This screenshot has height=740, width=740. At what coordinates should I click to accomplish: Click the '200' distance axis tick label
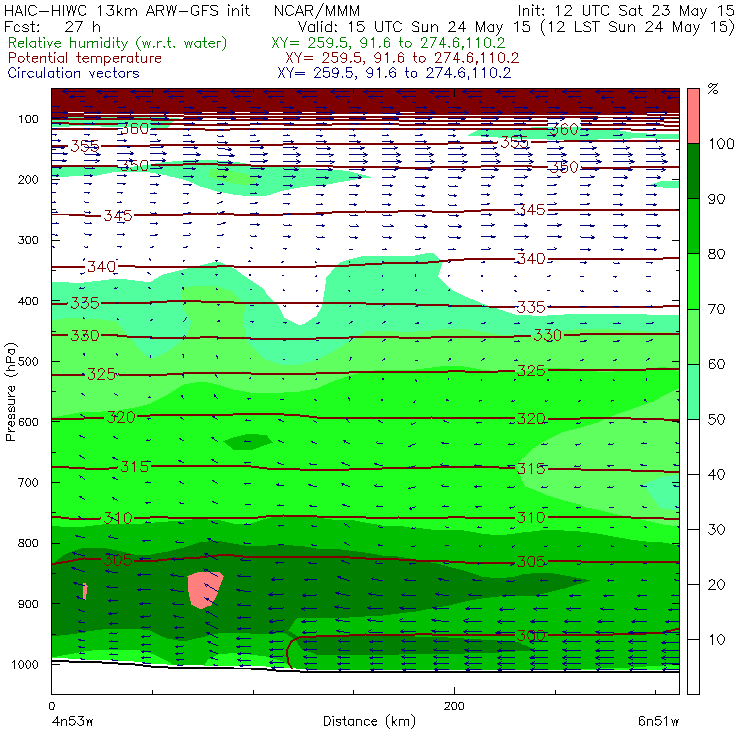pos(454,706)
